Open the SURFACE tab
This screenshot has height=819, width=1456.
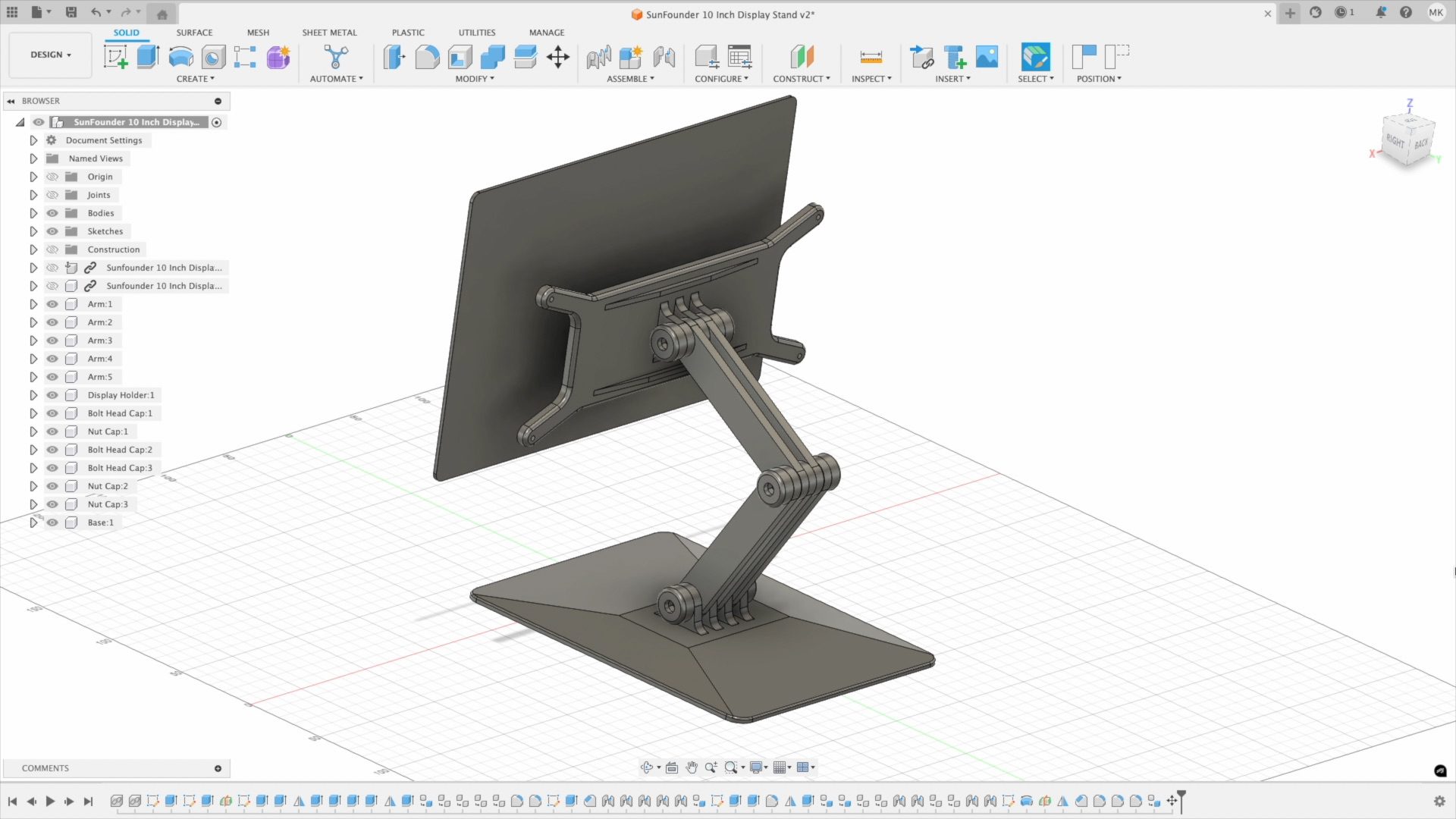point(194,33)
